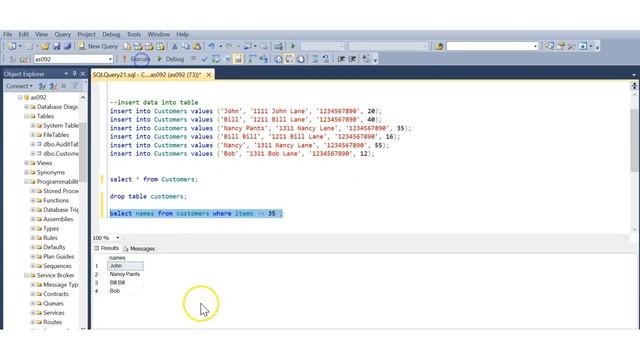Click the names column header
The image size is (640, 360).
pyautogui.click(x=125, y=258)
